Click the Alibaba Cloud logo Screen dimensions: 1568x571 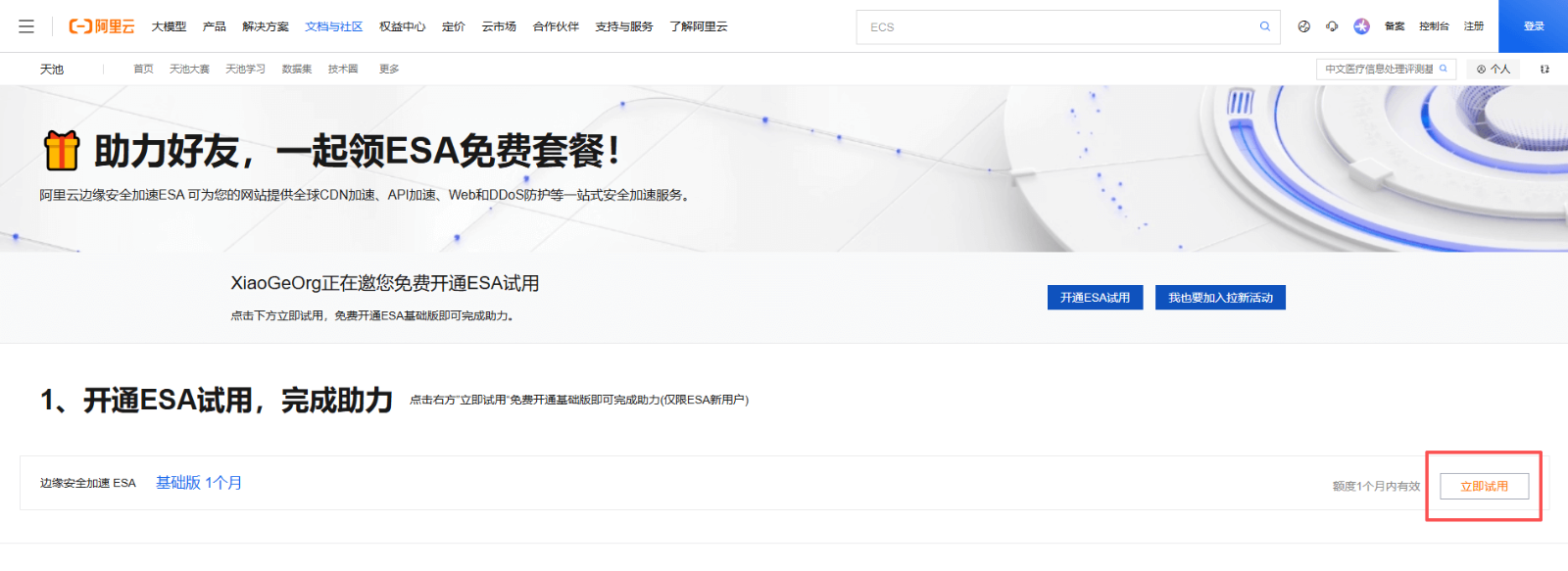point(102,26)
